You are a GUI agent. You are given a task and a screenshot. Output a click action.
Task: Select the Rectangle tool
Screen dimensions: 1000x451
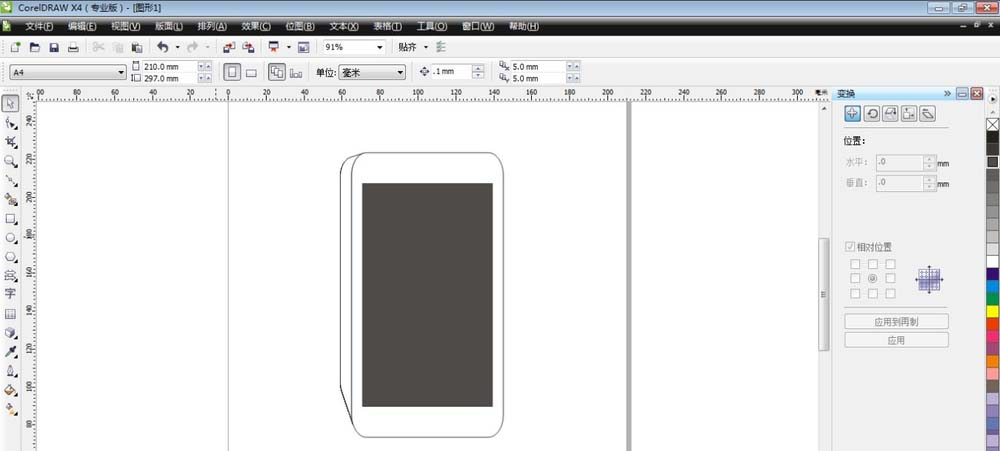(11, 218)
